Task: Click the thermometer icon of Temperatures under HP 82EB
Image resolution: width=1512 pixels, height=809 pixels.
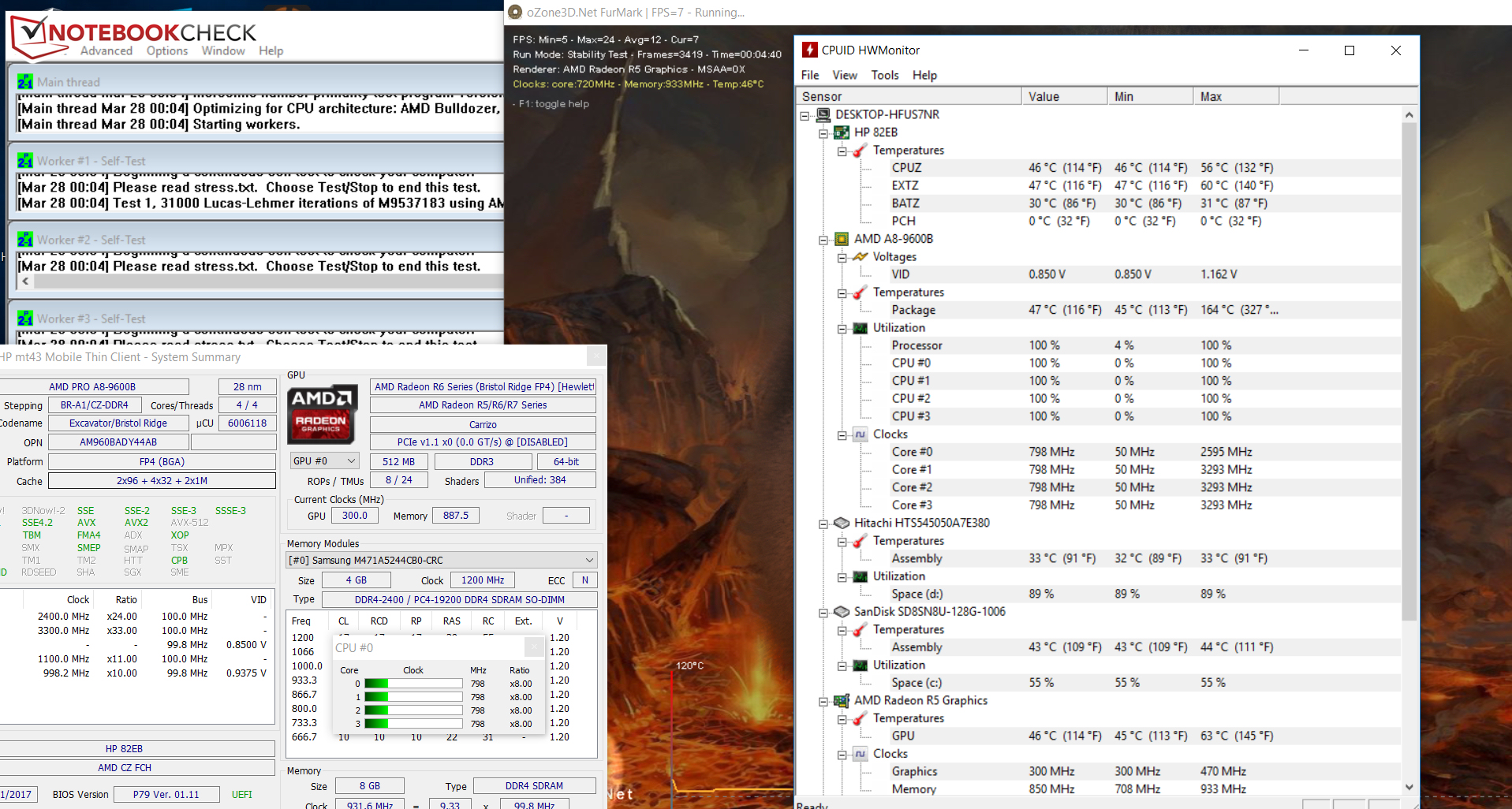Action: pos(861,150)
